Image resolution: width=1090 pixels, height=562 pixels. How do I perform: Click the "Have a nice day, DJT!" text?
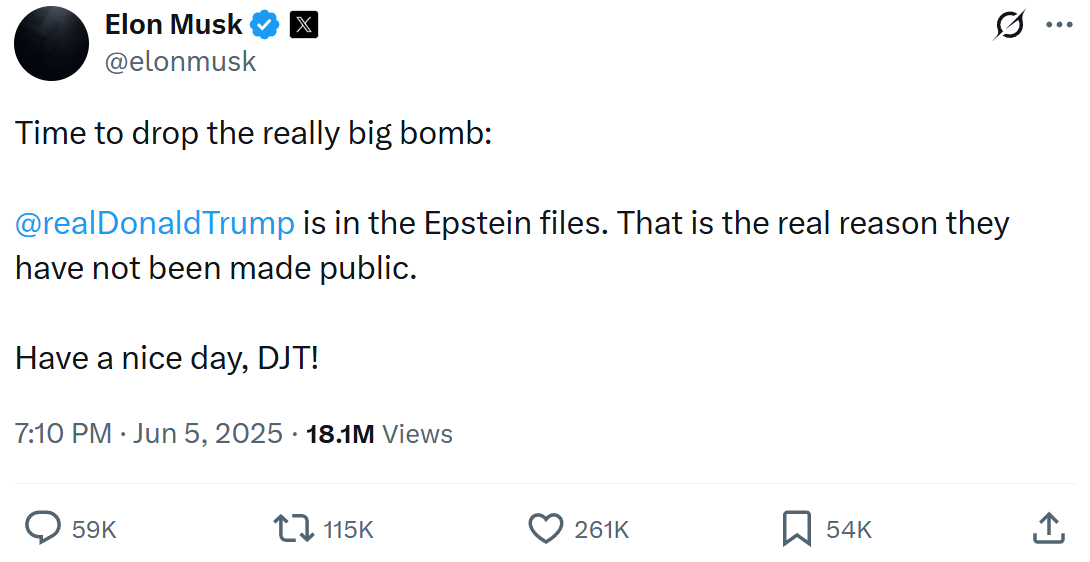pyautogui.click(x=167, y=357)
